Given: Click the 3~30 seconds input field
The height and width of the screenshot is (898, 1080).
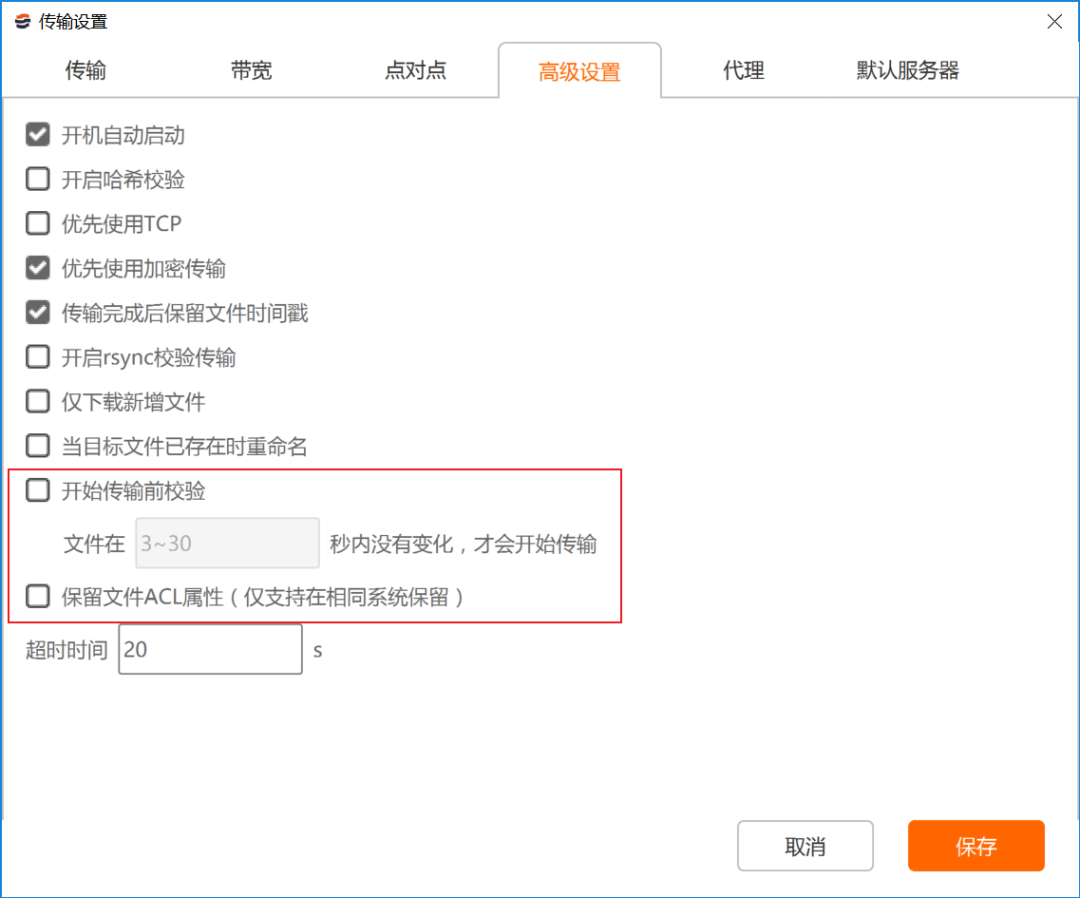Looking at the screenshot, I should (226, 543).
